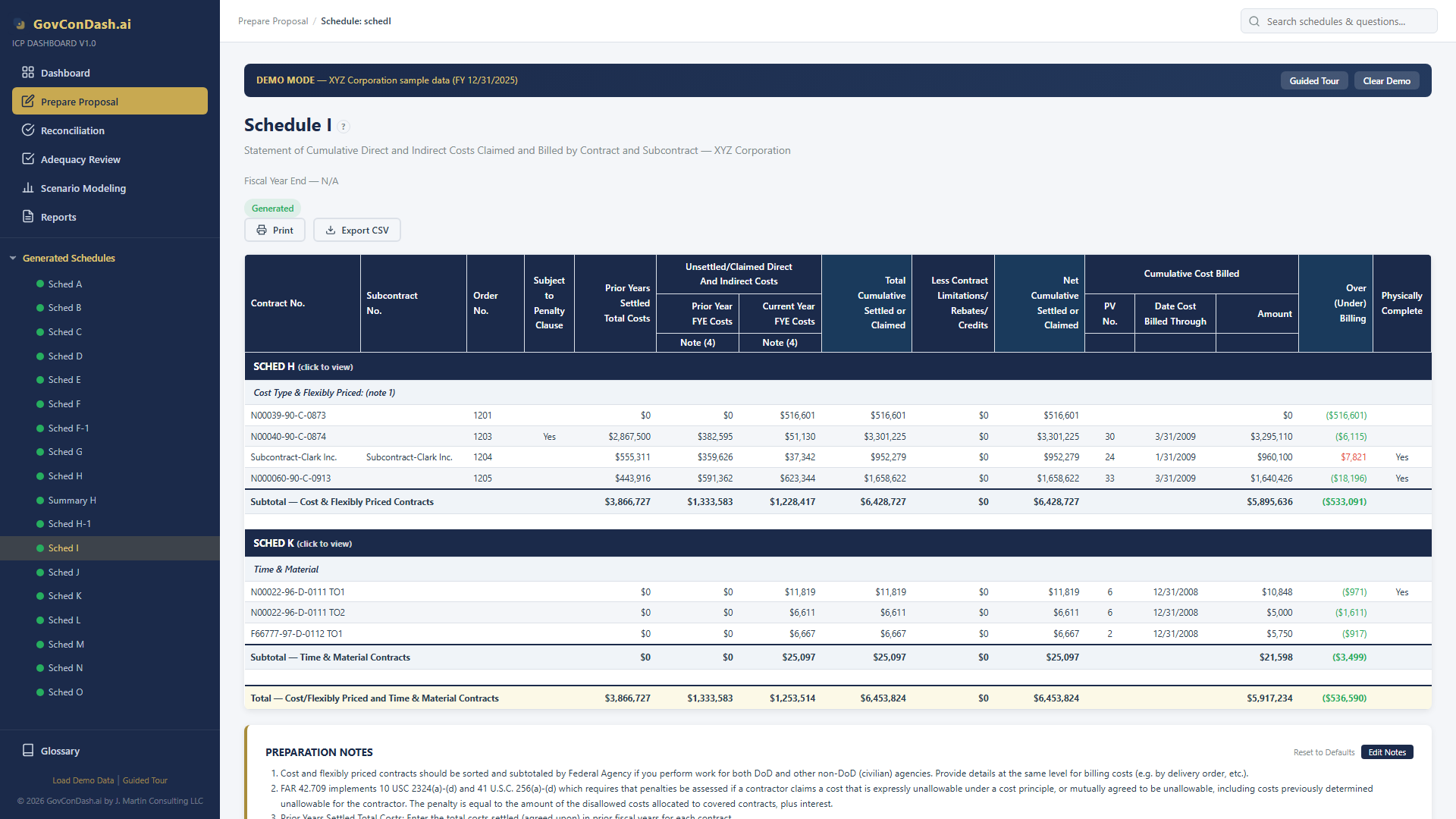Click the Clear Demo button
The height and width of the screenshot is (819, 1456).
tap(1386, 81)
